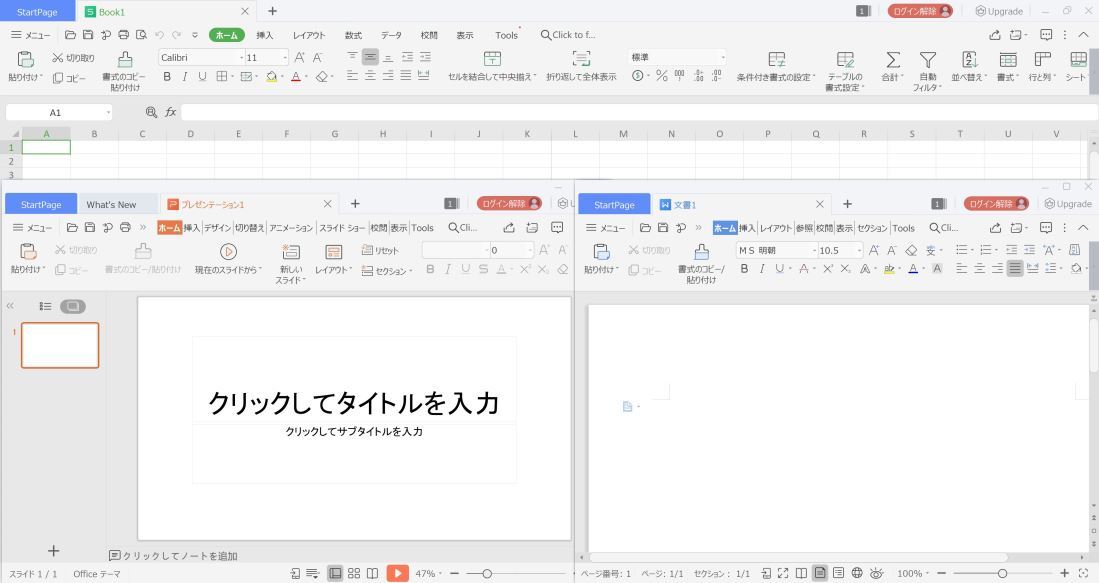Click the Upgrade button in spreadsheet window
The width and height of the screenshot is (1099, 583).
999,11
